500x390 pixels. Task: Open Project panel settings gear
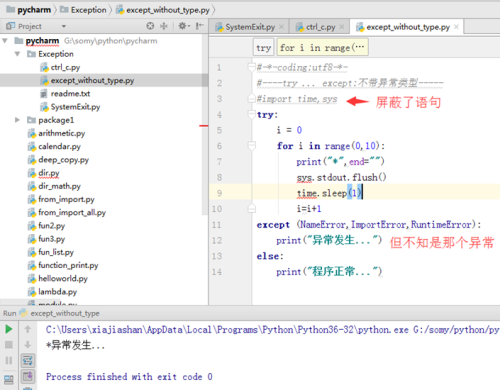[183, 26]
